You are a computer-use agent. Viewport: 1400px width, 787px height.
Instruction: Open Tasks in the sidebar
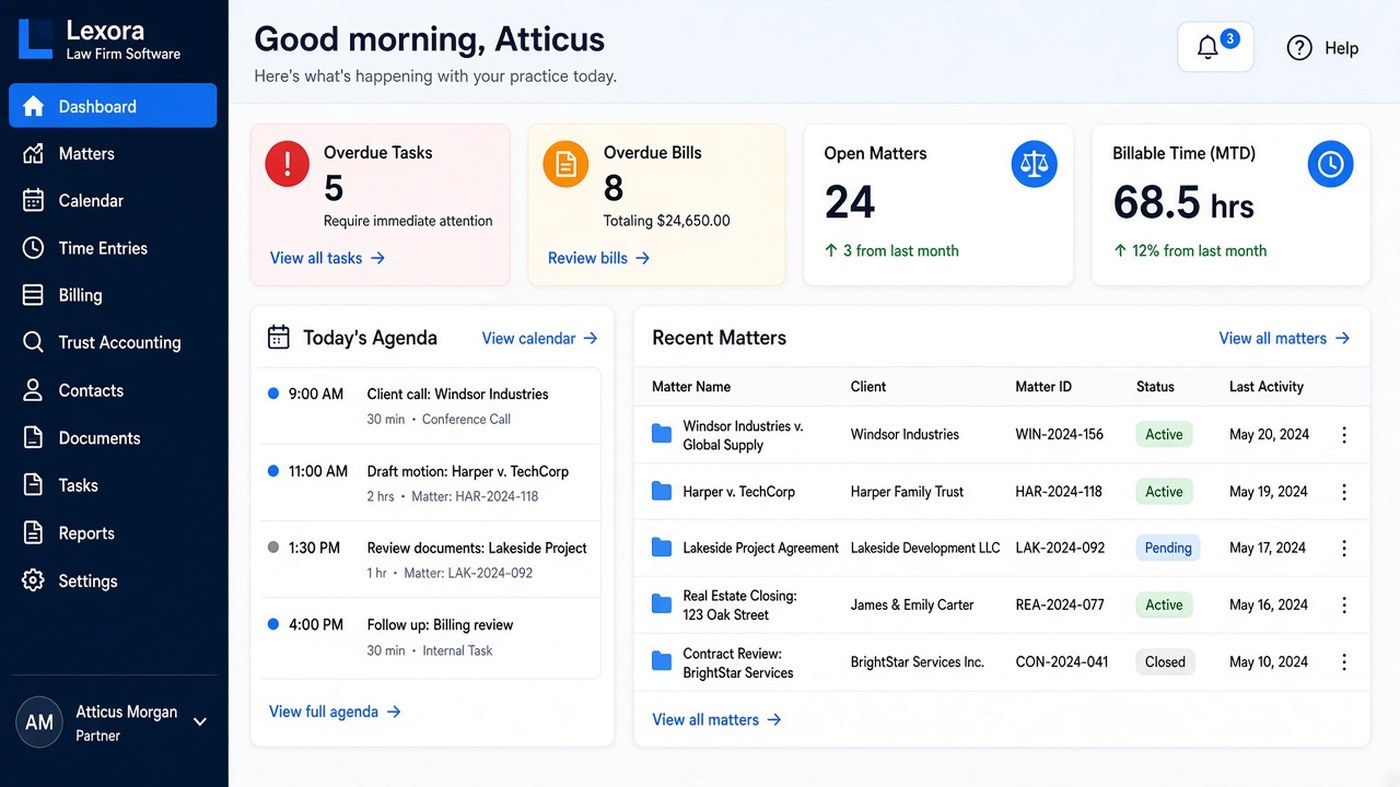coord(113,485)
